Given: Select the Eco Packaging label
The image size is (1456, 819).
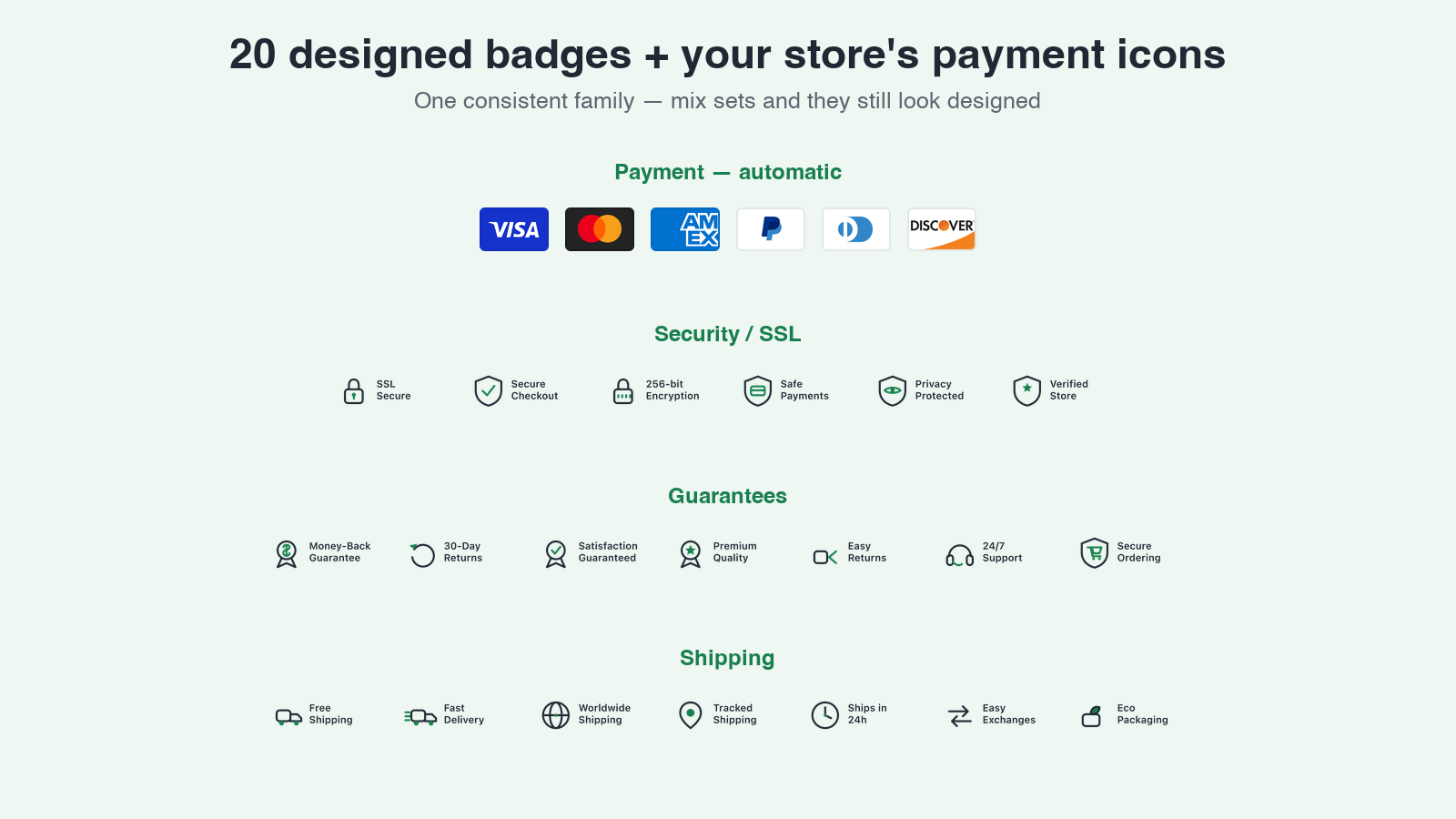Looking at the screenshot, I should [1142, 714].
